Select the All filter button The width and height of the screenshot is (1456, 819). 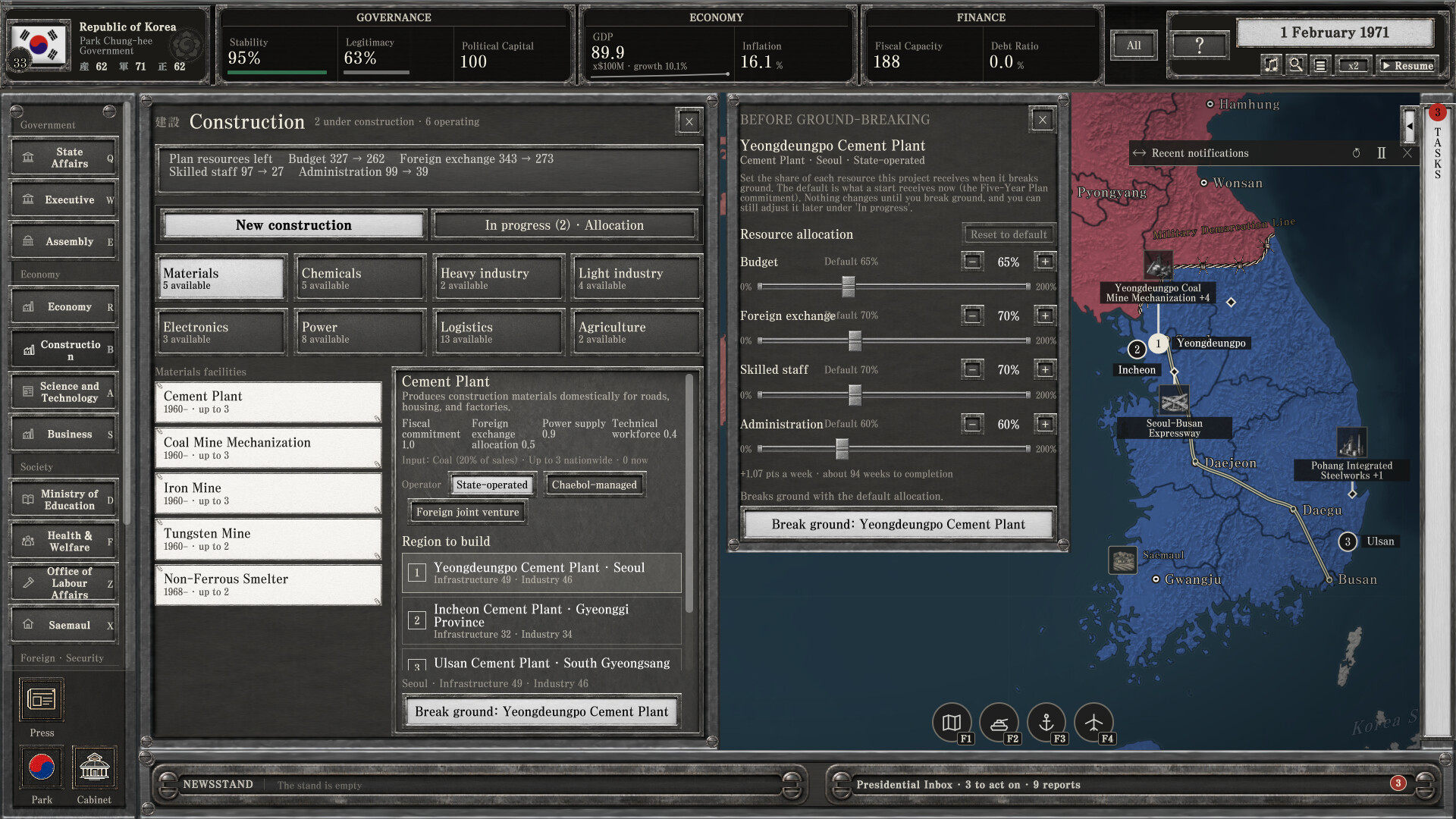pos(1134,45)
